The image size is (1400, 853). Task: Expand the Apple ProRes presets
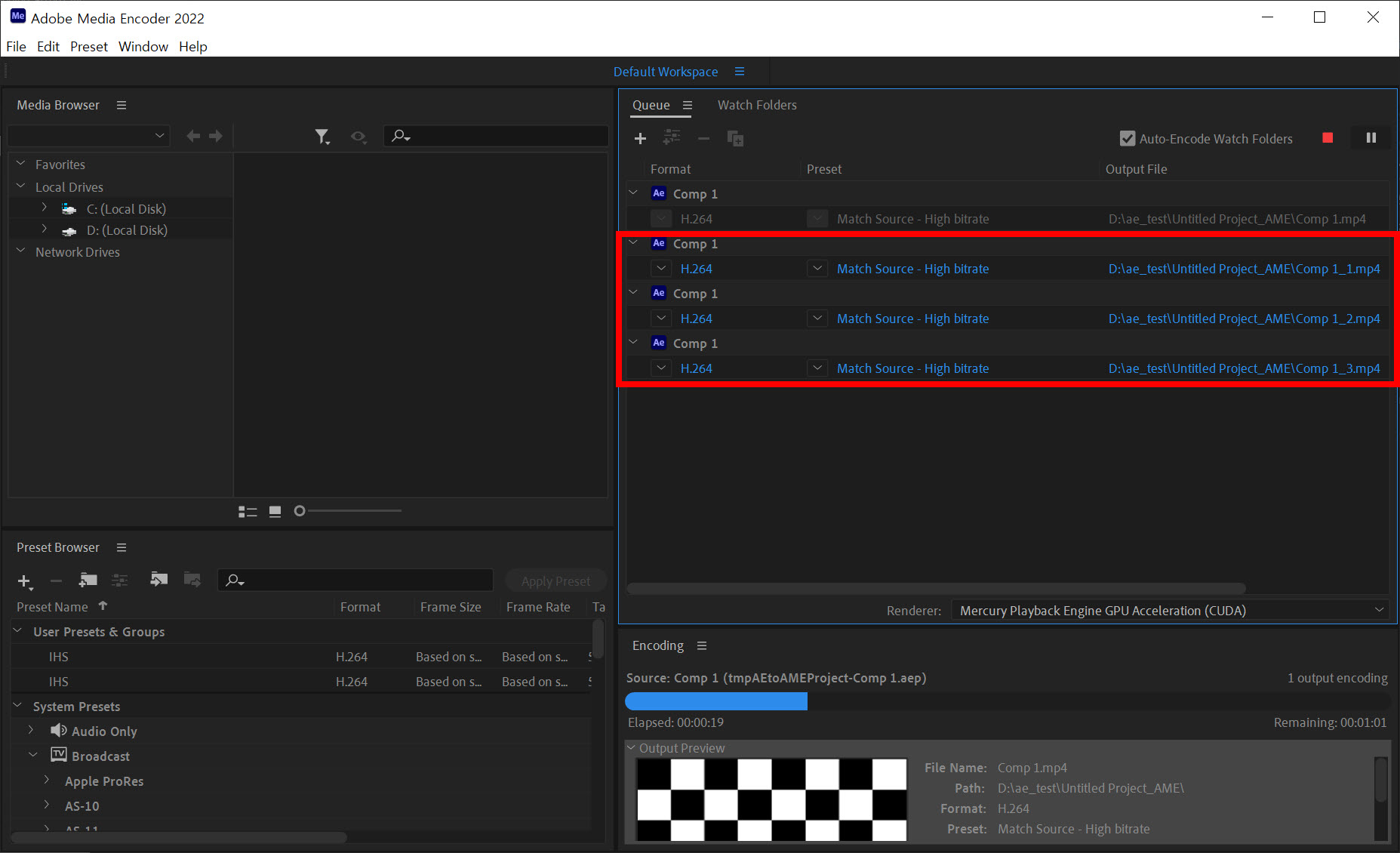[x=47, y=780]
